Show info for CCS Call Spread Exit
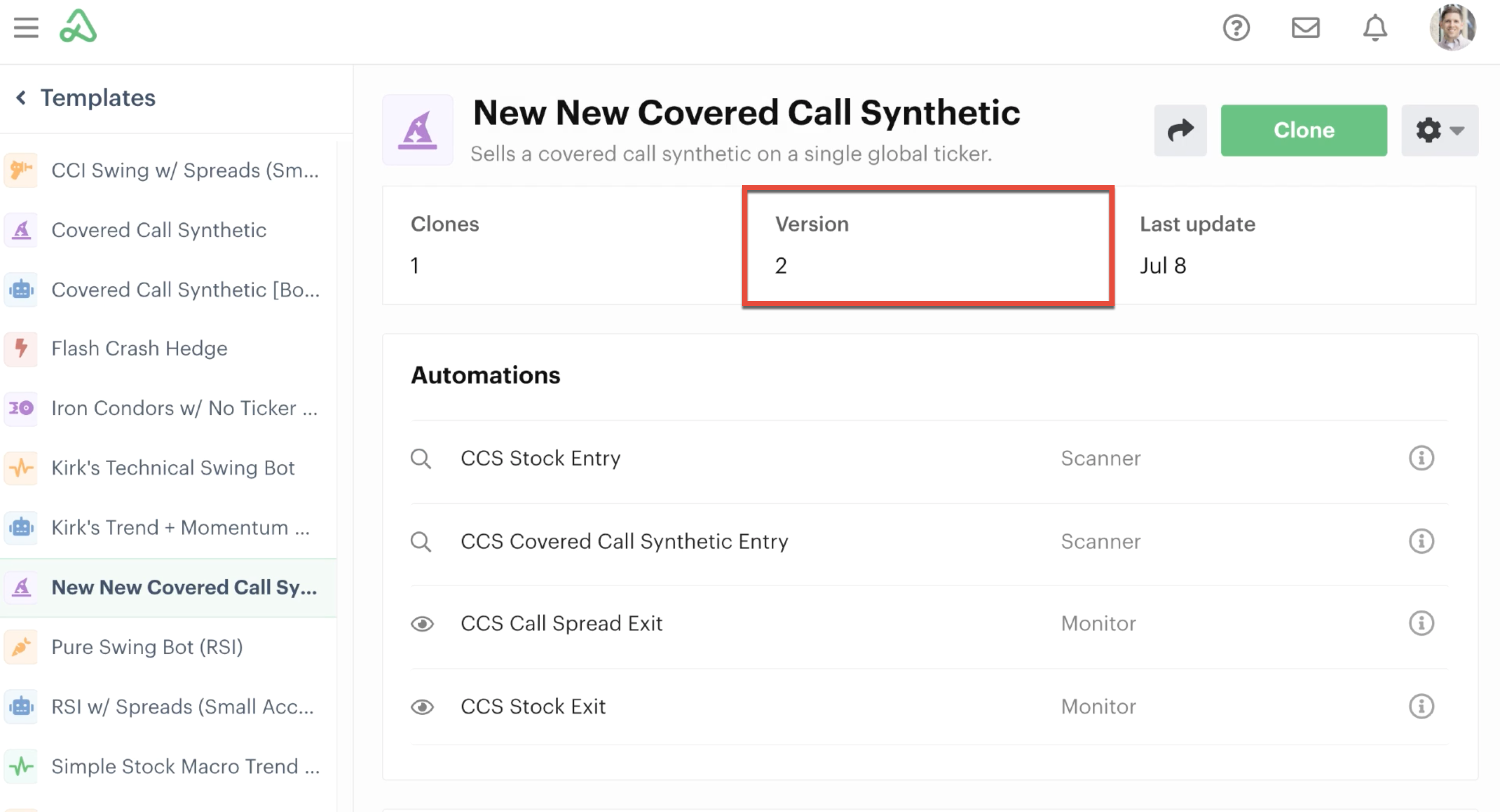The width and height of the screenshot is (1500, 812). 1421,624
